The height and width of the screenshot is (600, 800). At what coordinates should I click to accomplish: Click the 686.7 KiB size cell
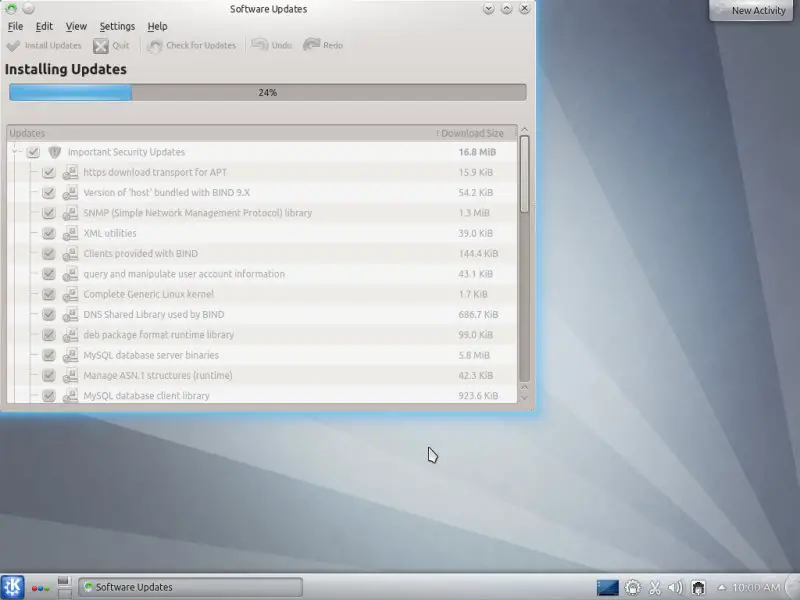(x=478, y=315)
